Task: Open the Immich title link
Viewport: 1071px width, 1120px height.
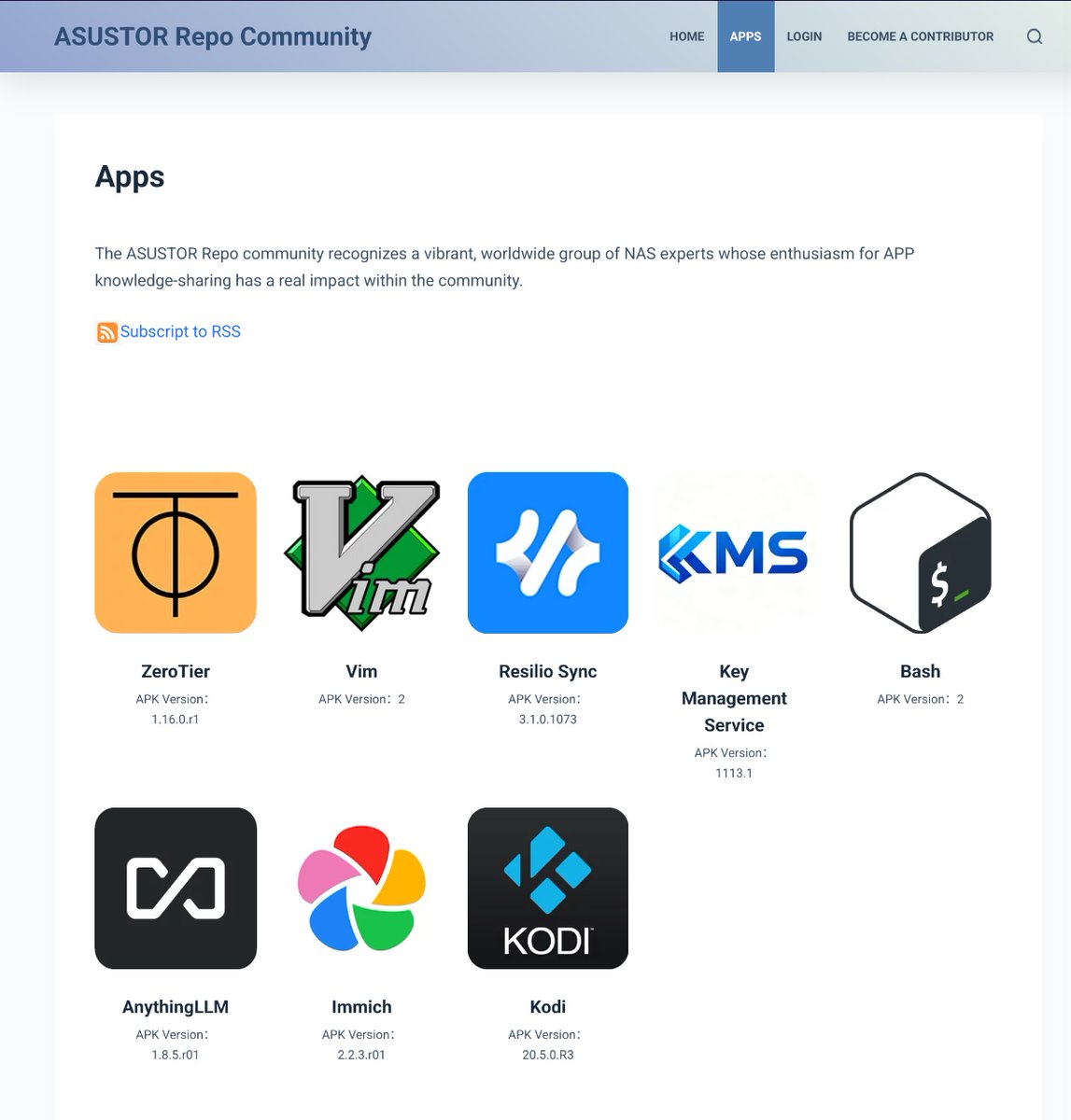Action: 361,1007
